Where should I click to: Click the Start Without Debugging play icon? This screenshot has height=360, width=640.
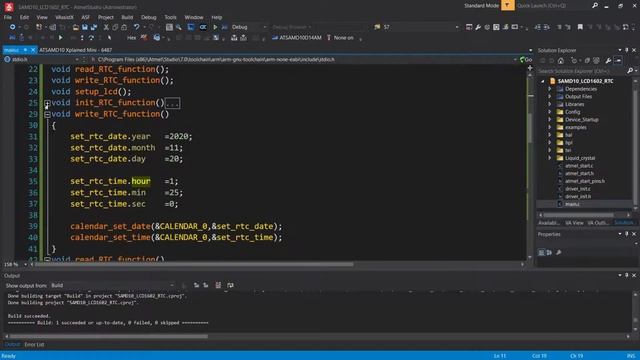click(215, 27)
